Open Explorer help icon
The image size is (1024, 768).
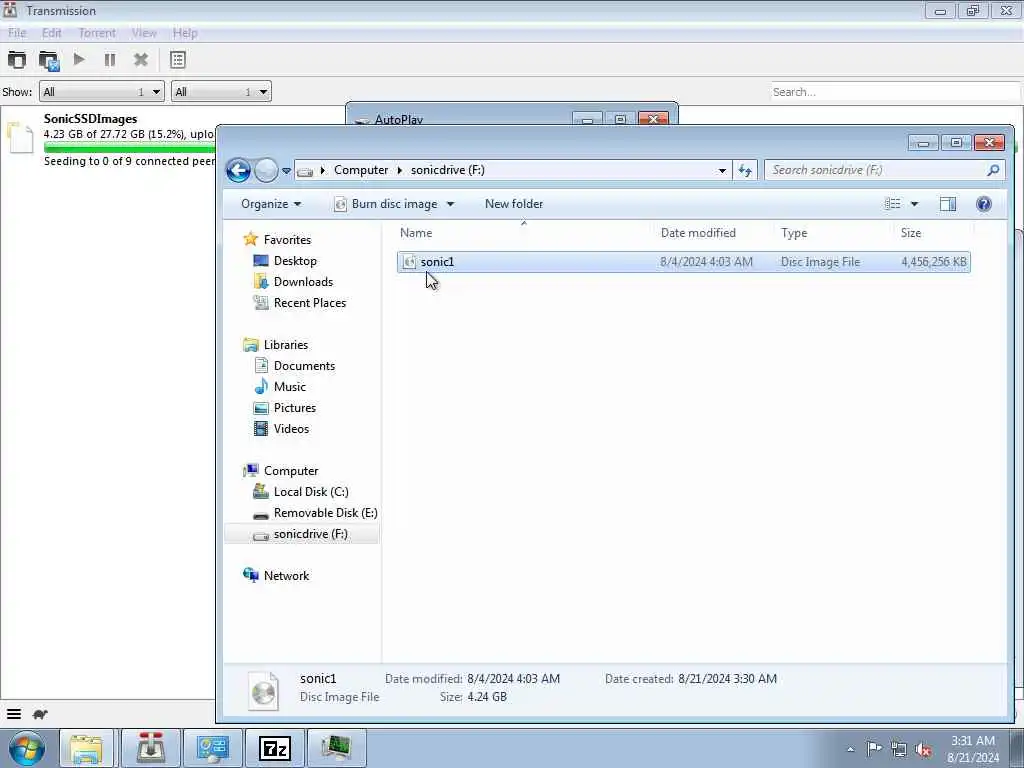(x=984, y=204)
